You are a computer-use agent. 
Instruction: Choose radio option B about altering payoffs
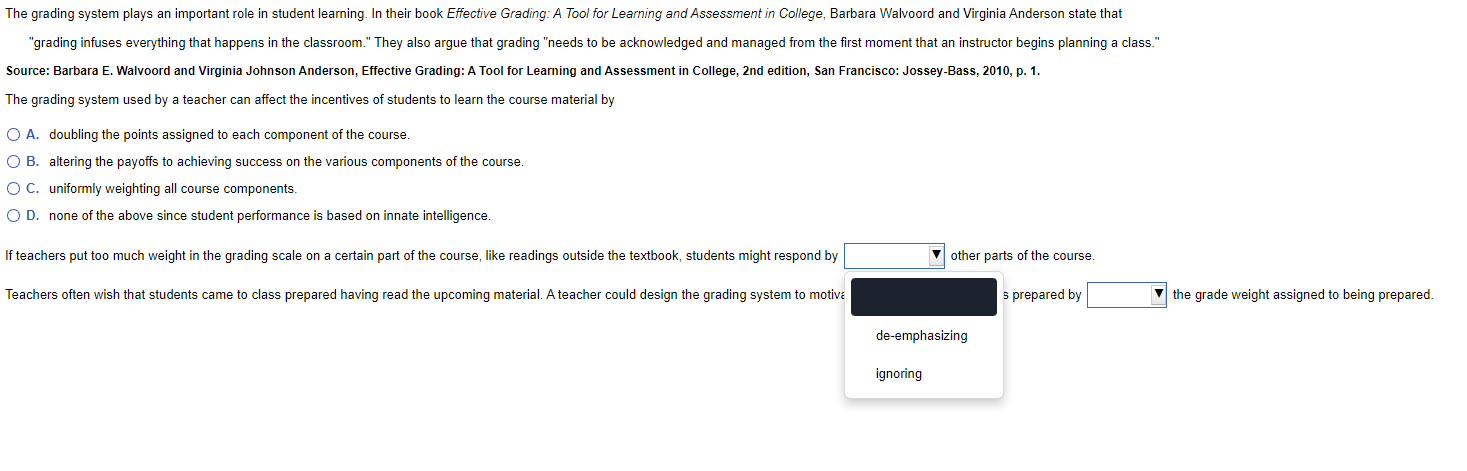13,161
